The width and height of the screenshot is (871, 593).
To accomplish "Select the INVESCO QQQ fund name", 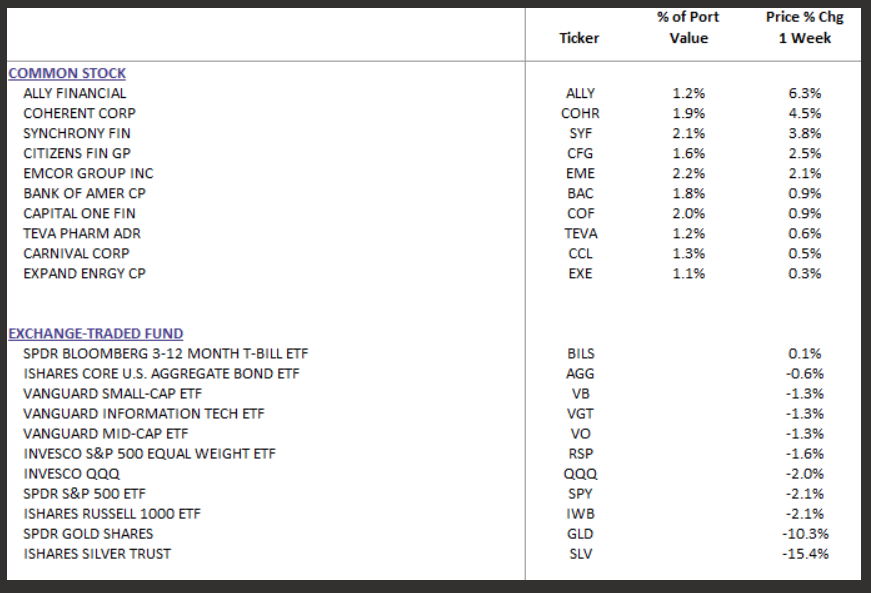I will 67,473.
